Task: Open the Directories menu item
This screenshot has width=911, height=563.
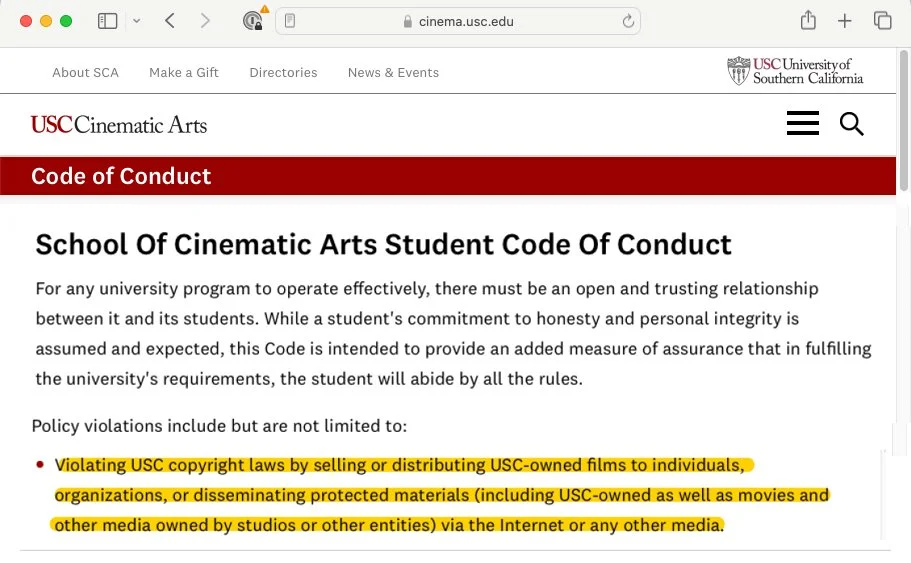Action: [284, 73]
